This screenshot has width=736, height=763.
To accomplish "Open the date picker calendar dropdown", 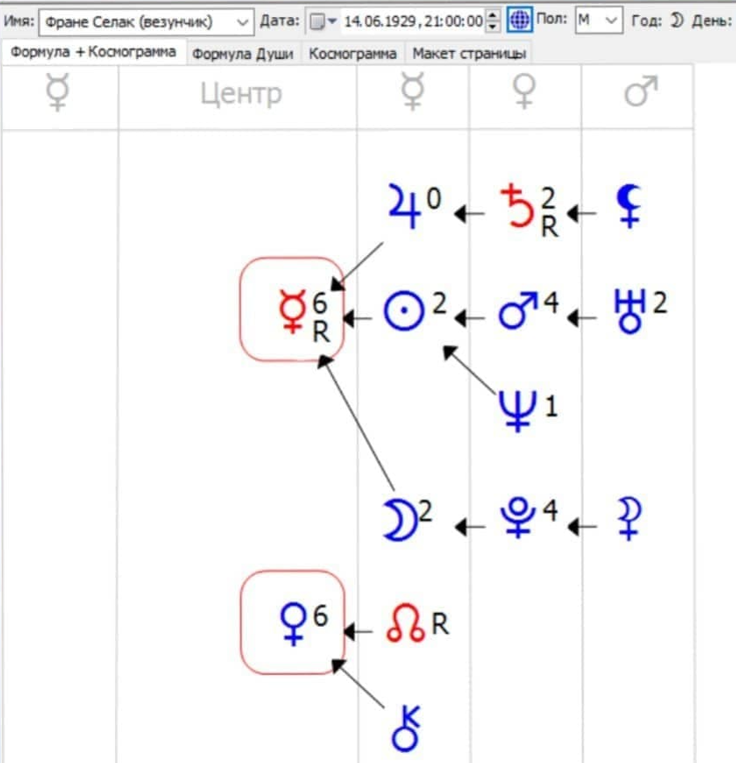I will (x=333, y=21).
